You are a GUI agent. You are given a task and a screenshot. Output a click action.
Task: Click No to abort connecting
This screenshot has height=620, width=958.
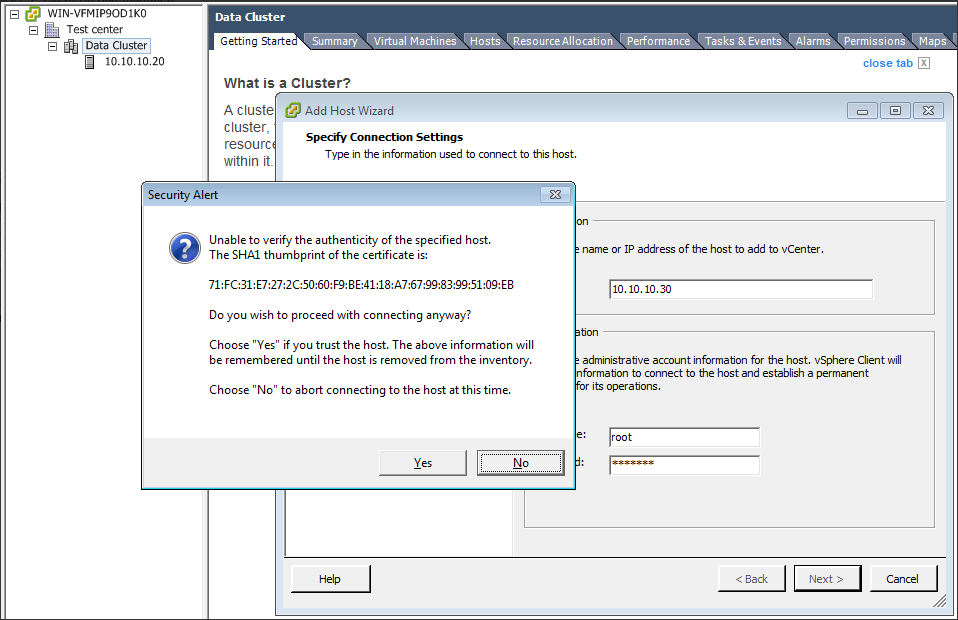[x=521, y=463]
